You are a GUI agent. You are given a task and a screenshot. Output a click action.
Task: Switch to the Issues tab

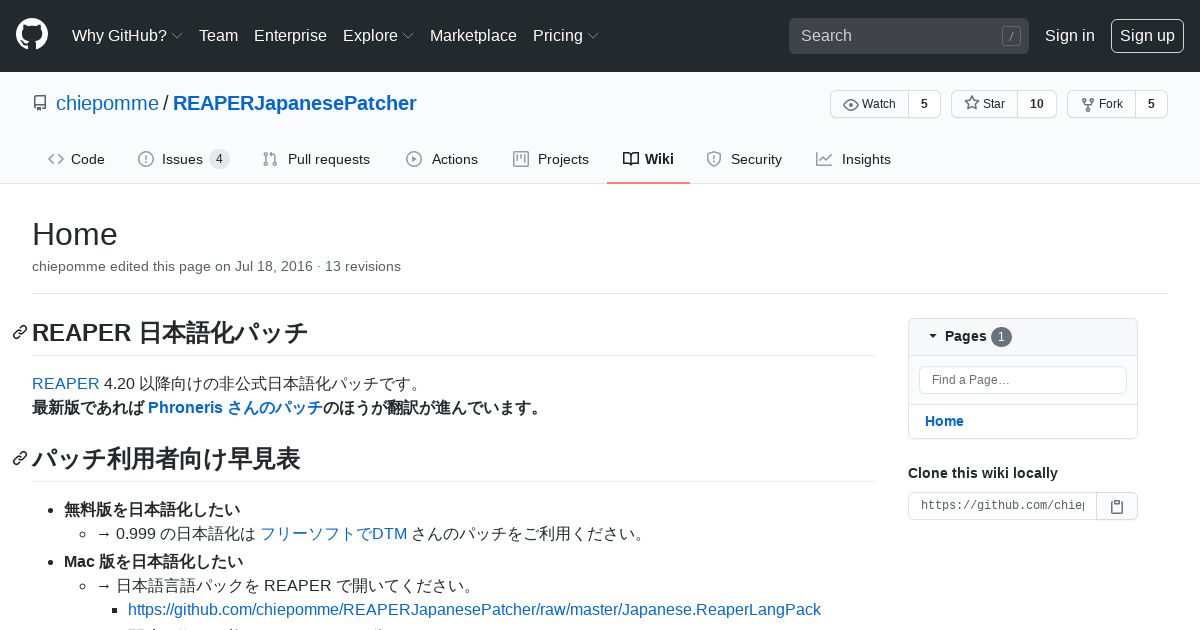coord(183,159)
